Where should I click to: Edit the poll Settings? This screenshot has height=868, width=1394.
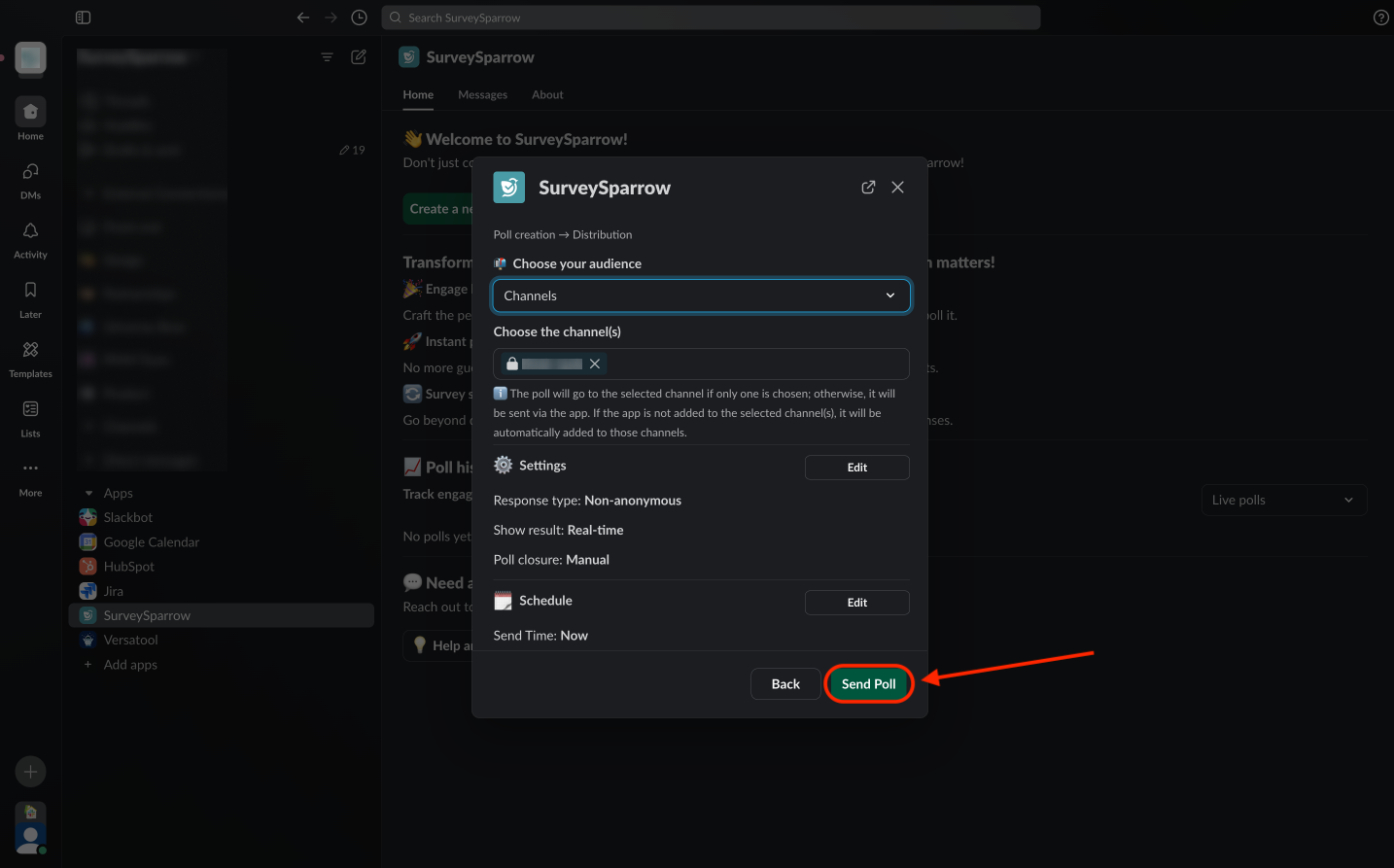click(856, 468)
